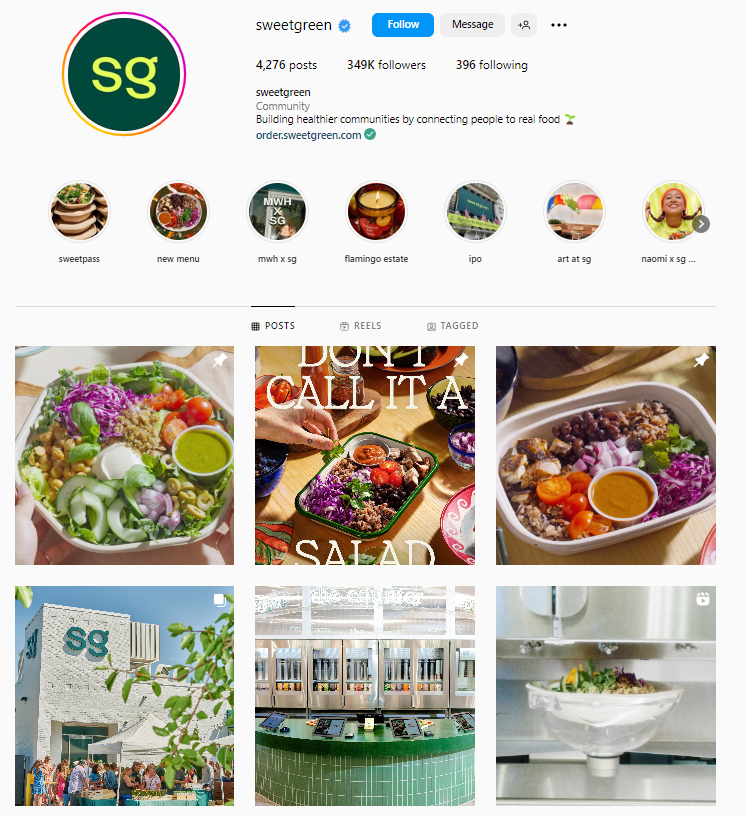View the 349K followers list
This screenshot has width=745, height=816.
(x=387, y=65)
